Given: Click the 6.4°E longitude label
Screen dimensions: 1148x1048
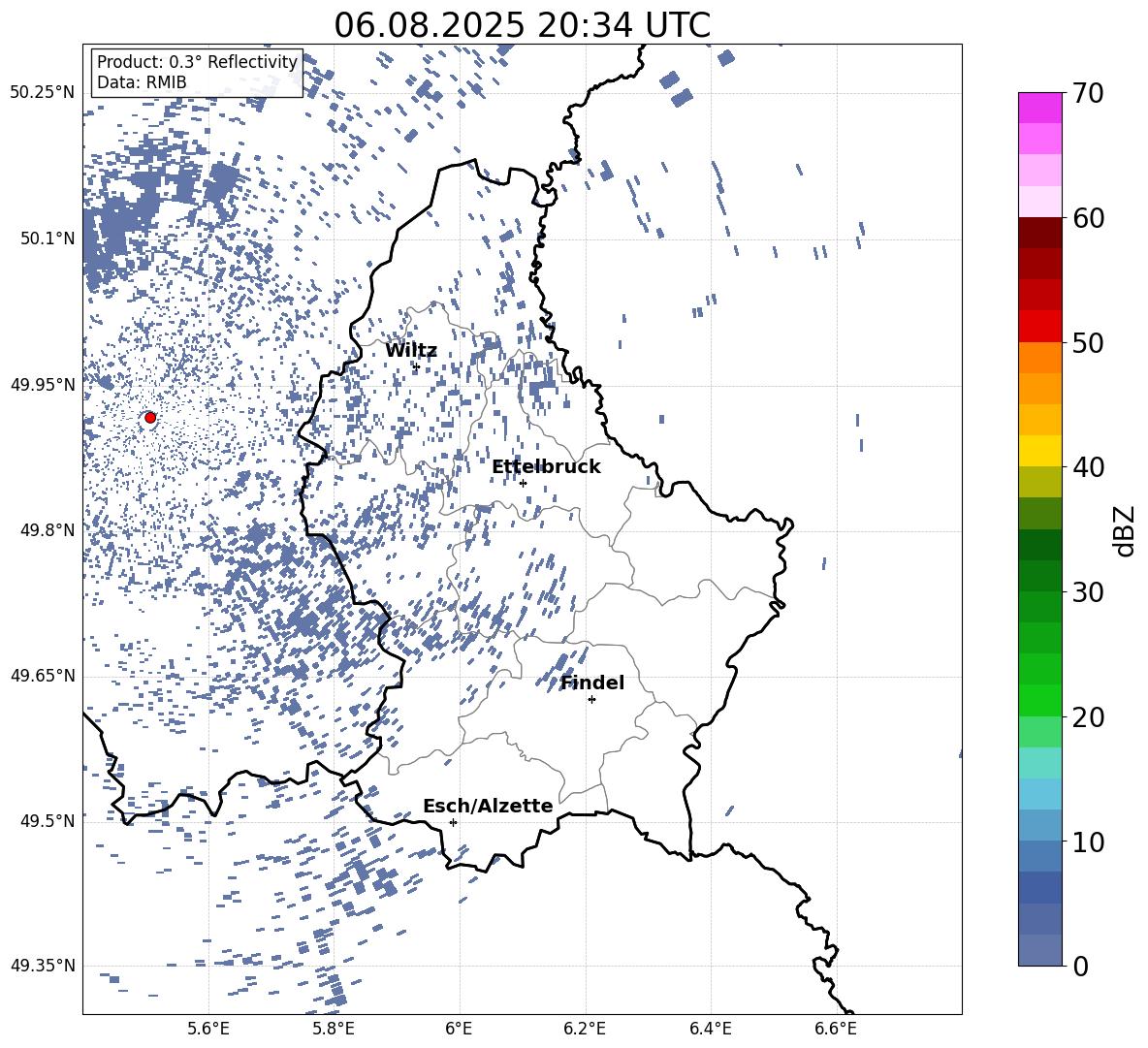Looking at the screenshot, I should pos(711,1029).
